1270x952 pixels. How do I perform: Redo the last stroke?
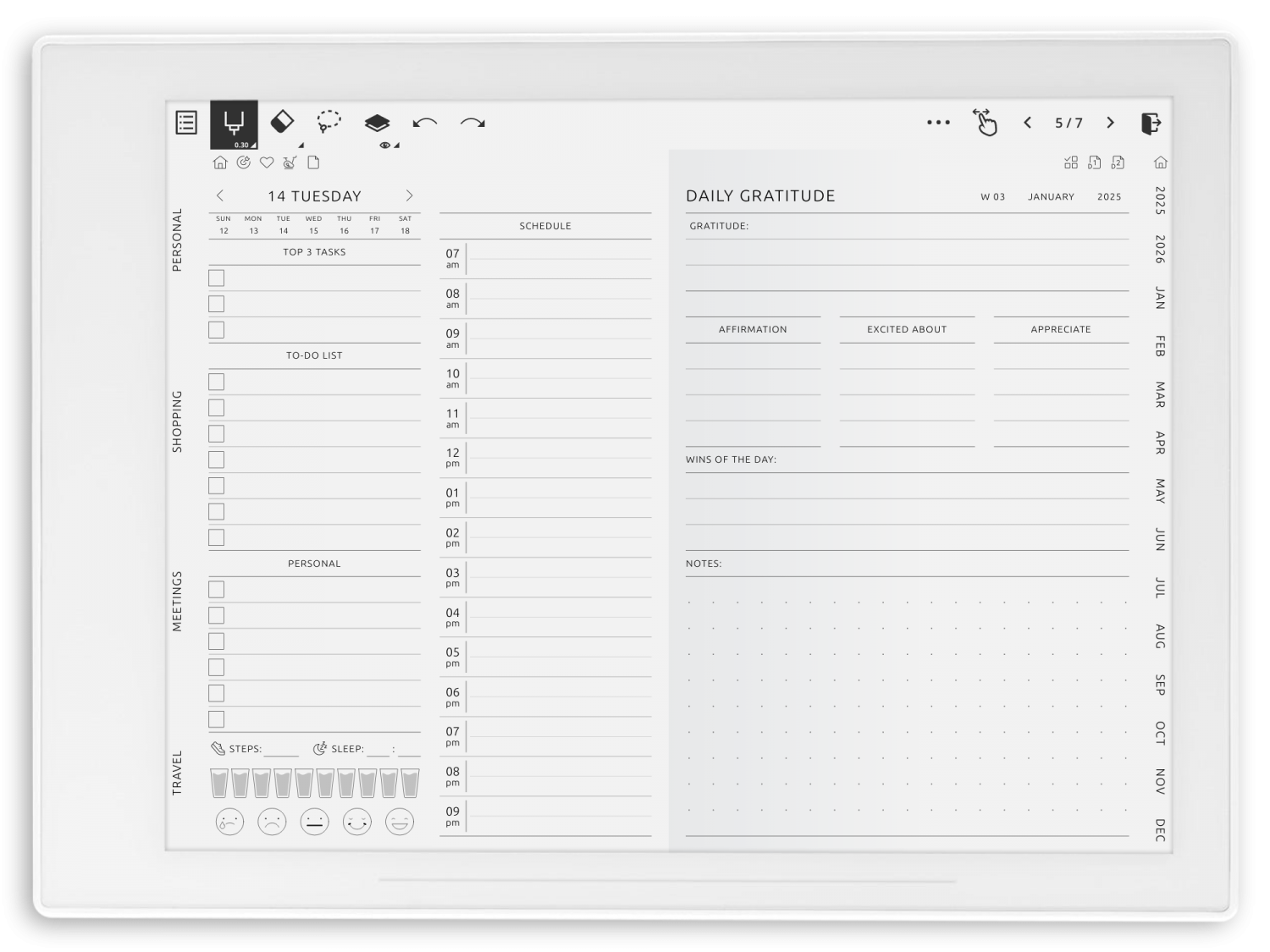(x=472, y=123)
